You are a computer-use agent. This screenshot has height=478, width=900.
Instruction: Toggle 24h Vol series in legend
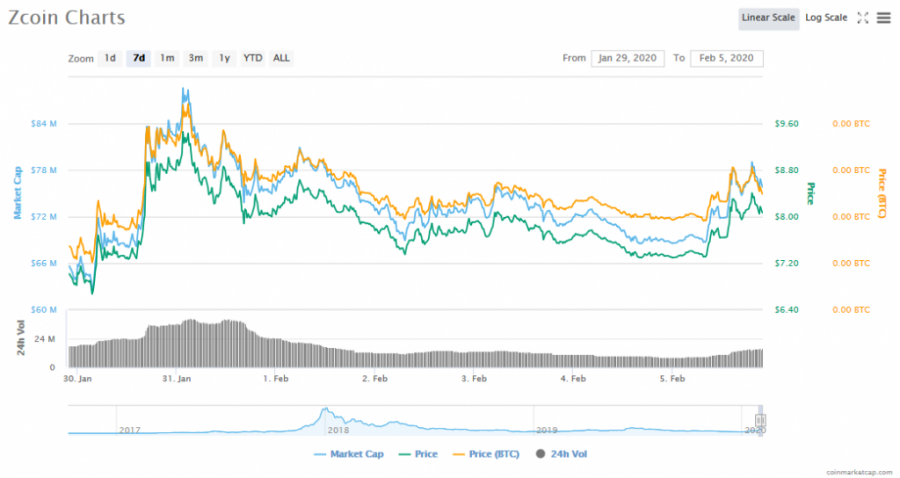pyautogui.click(x=561, y=454)
